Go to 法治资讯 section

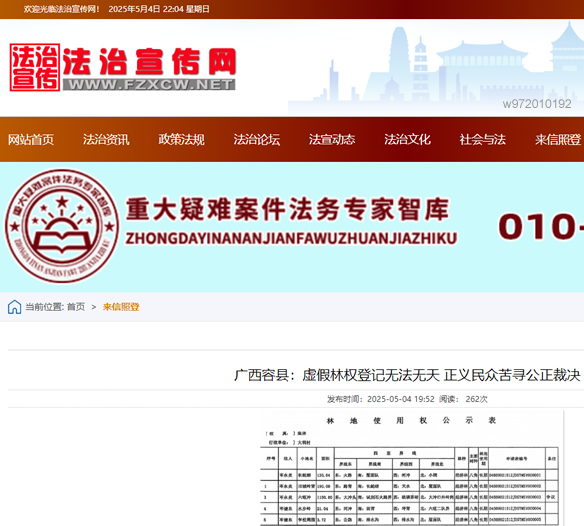[x=106, y=140]
